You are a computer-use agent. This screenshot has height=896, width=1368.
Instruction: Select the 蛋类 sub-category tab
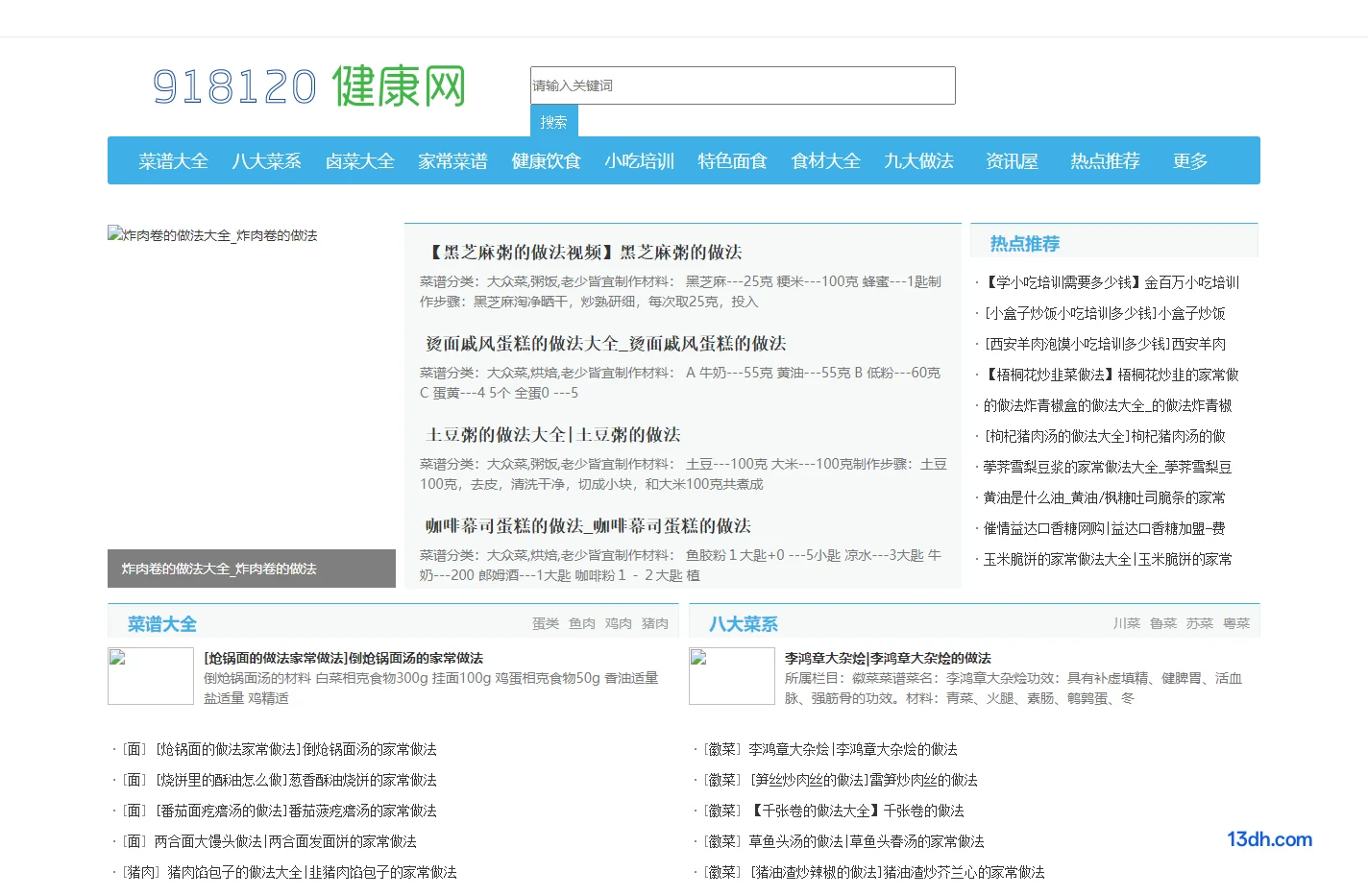click(546, 623)
